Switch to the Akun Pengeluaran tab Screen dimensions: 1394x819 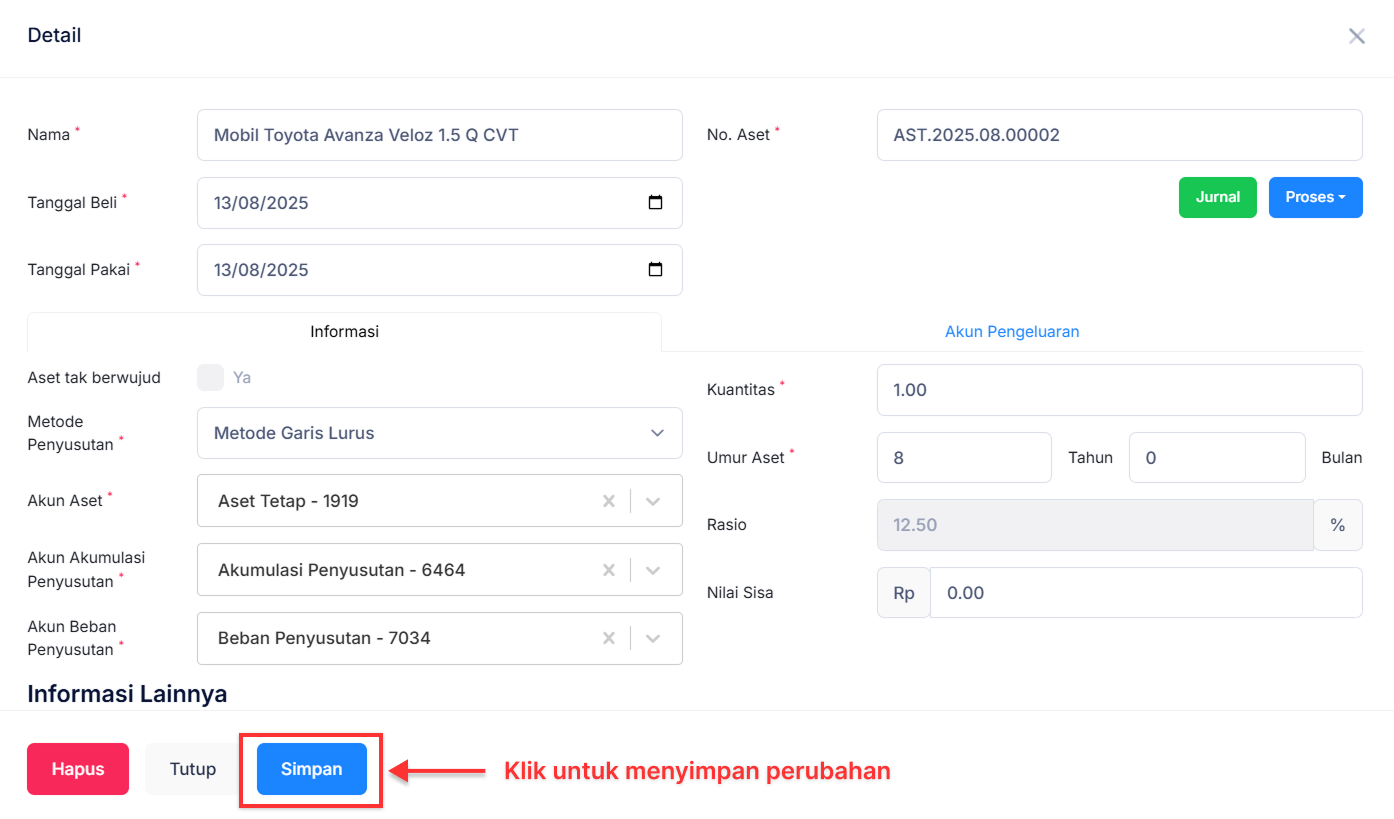pos(1012,331)
